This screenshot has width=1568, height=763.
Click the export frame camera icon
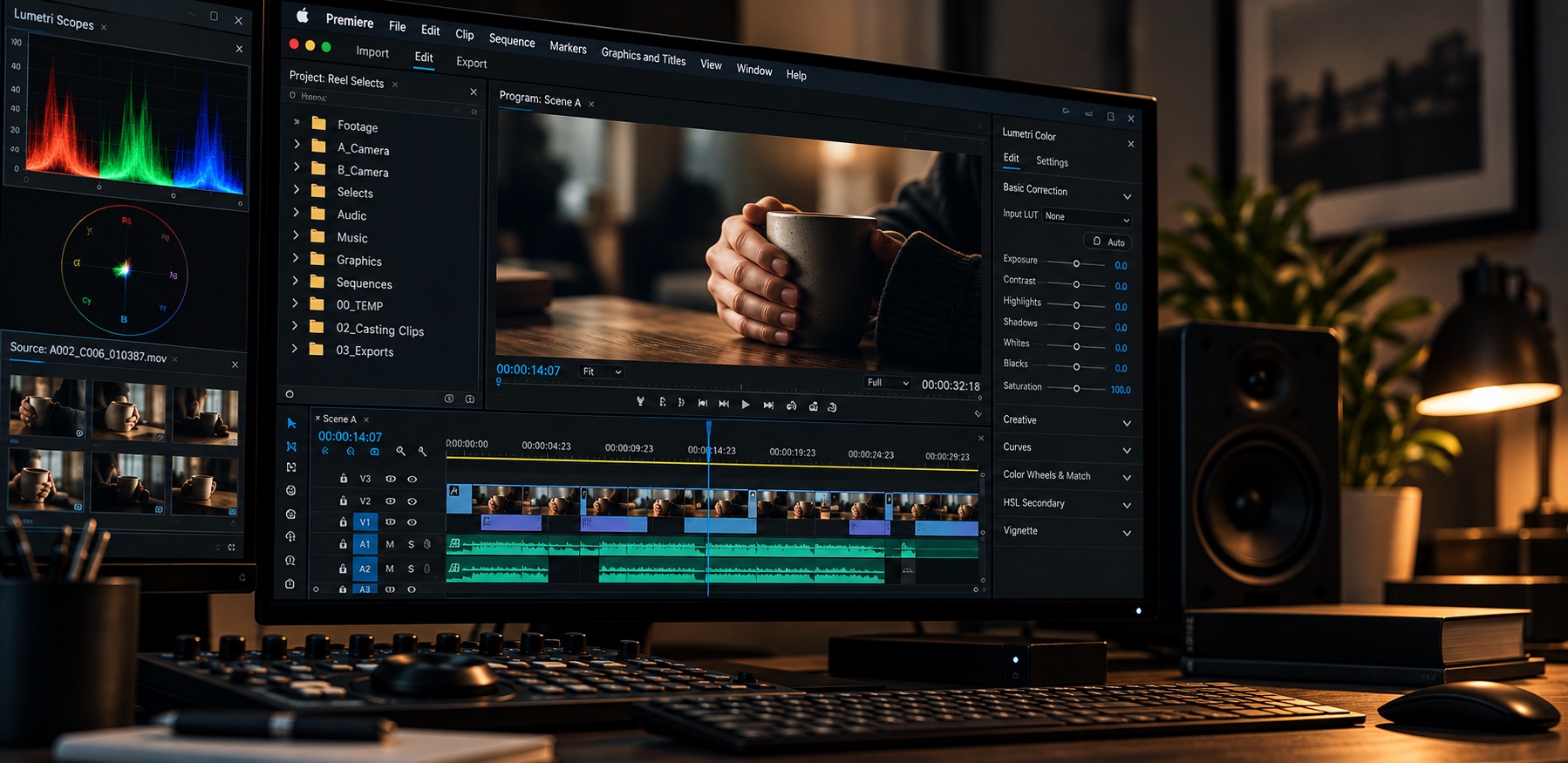(813, 406)
